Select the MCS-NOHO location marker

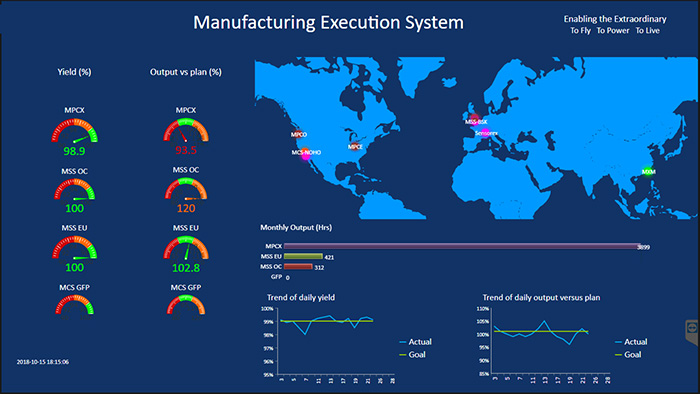[306, 153]
